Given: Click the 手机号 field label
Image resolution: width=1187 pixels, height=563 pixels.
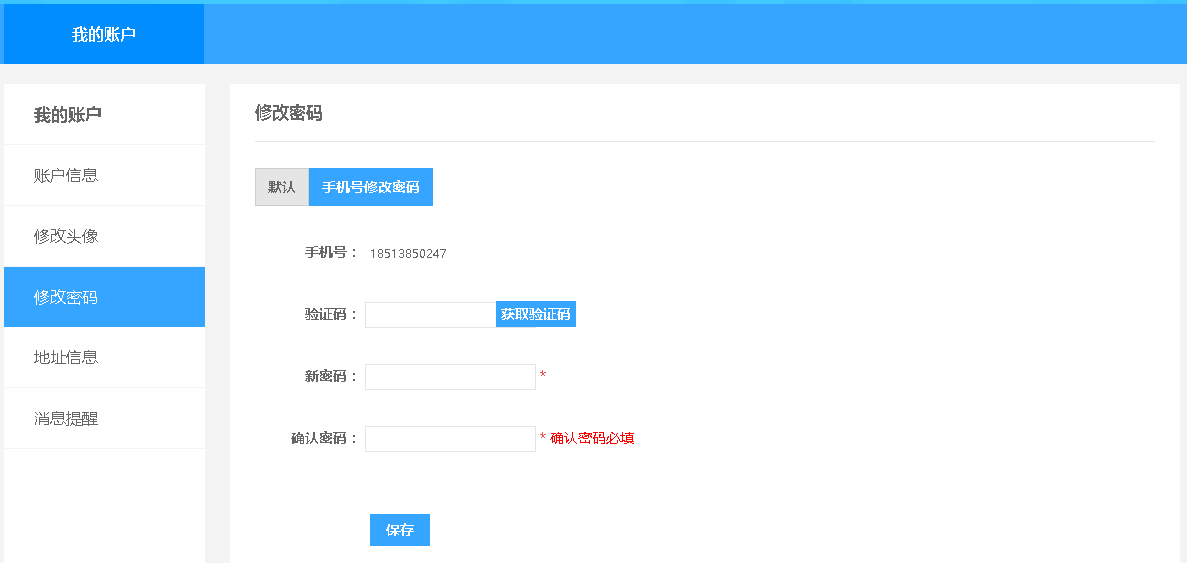Looking at the screenshot, I should click(330, 253).
